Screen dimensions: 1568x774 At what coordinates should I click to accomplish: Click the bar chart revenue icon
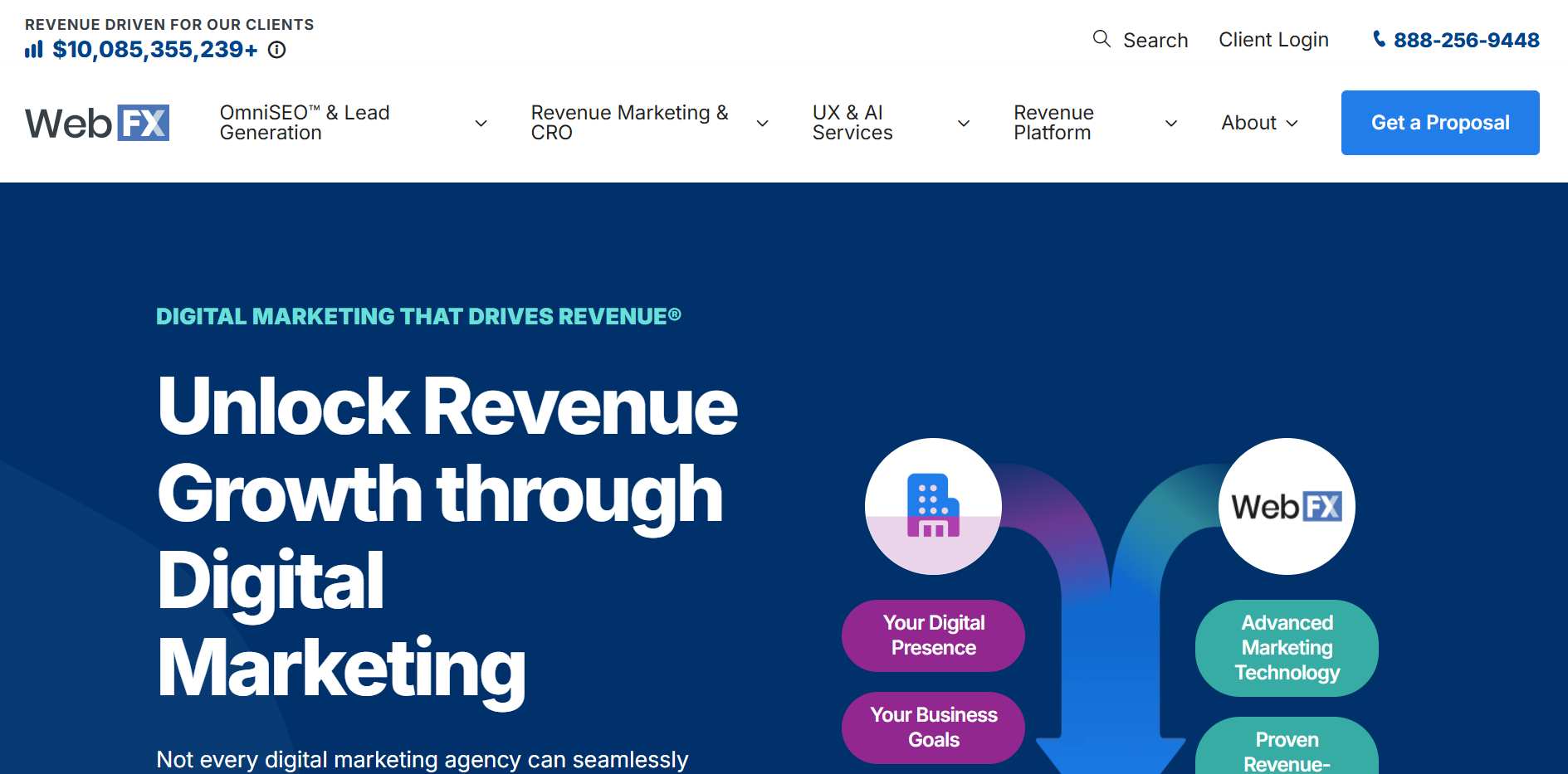click(x=34, y=50)
